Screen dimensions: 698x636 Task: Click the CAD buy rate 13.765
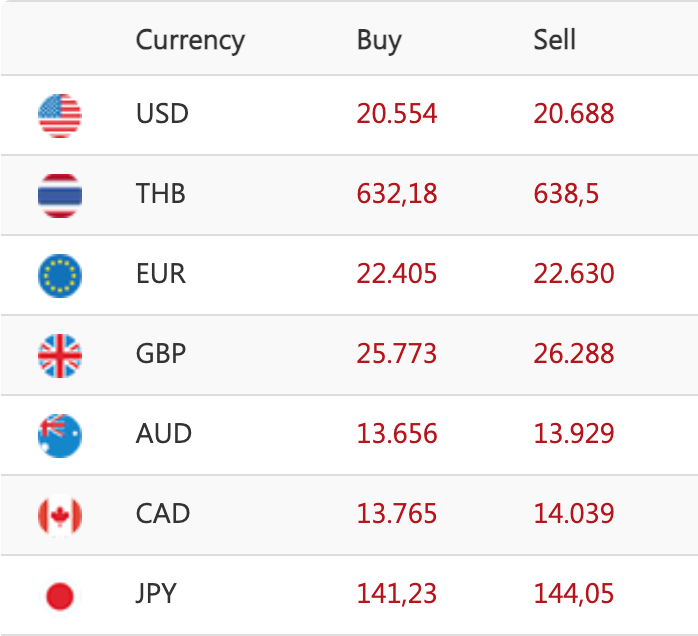point(397,514)
